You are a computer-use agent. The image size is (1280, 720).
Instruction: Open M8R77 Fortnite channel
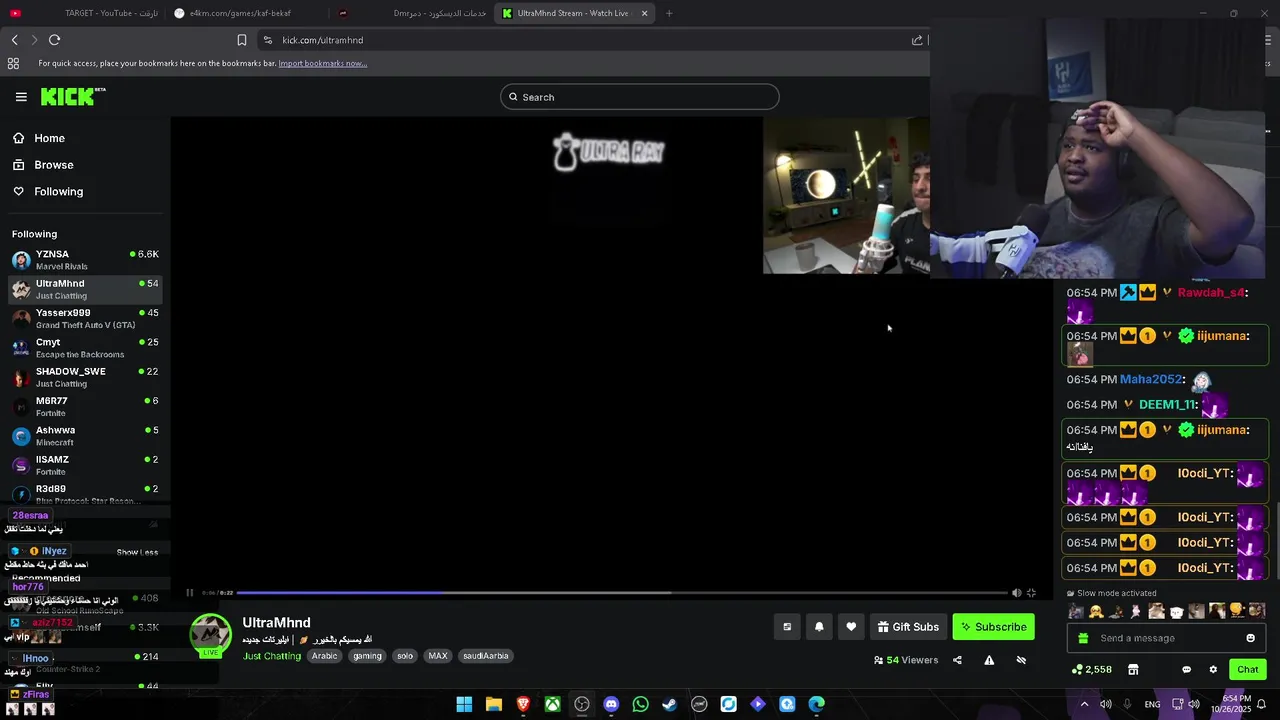(x=85, y=406)
